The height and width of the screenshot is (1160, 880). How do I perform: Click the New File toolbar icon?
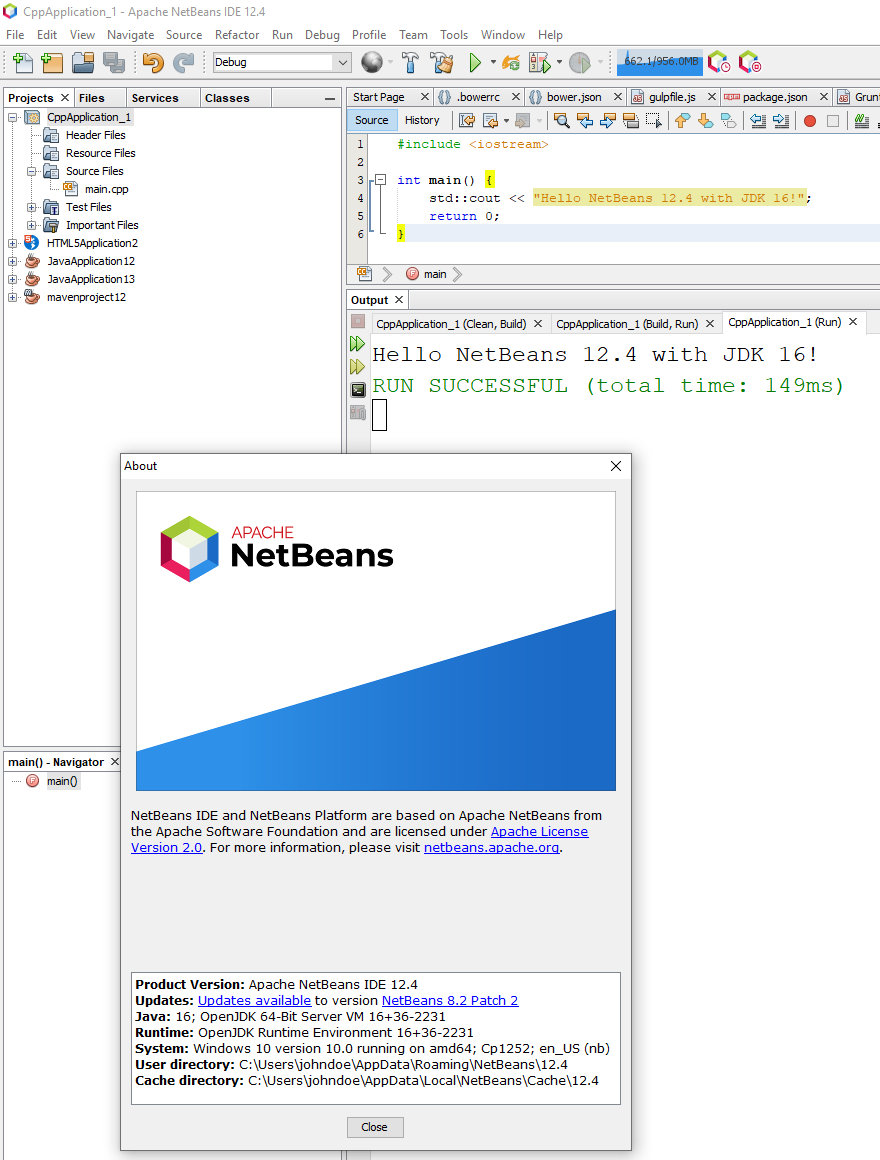click(x=23, y=63)
